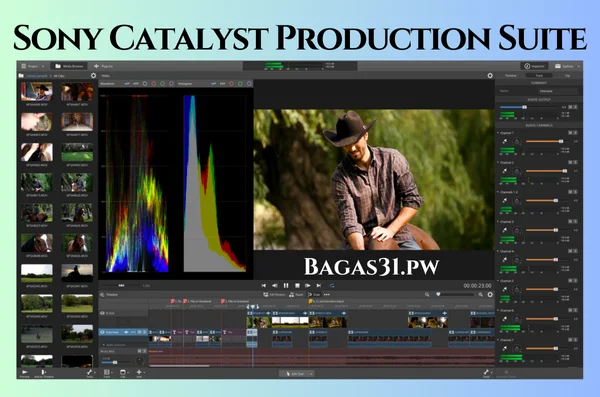Viewport: 600px width, 397px height.
Task: Click Add to Timeline icon
Action: pyautogui.click(x=44, y=374)
